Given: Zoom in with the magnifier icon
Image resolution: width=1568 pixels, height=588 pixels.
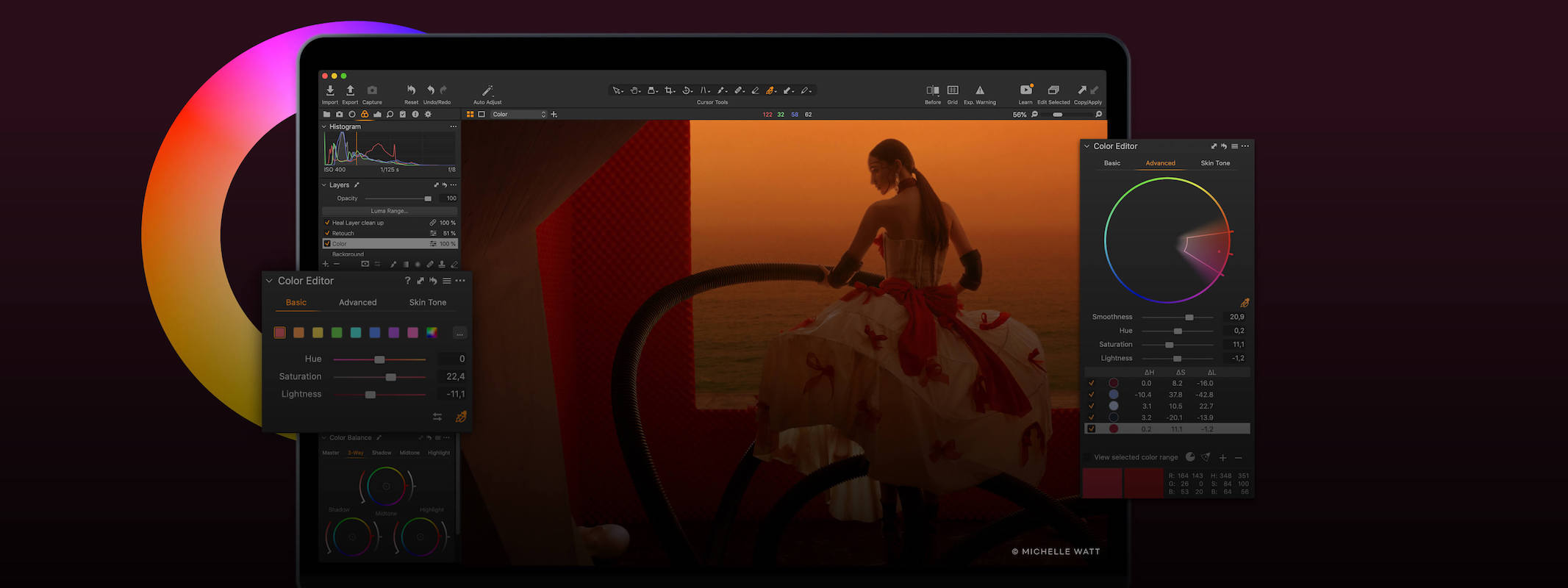Looking at the screenshot, I should (1098, 115).
